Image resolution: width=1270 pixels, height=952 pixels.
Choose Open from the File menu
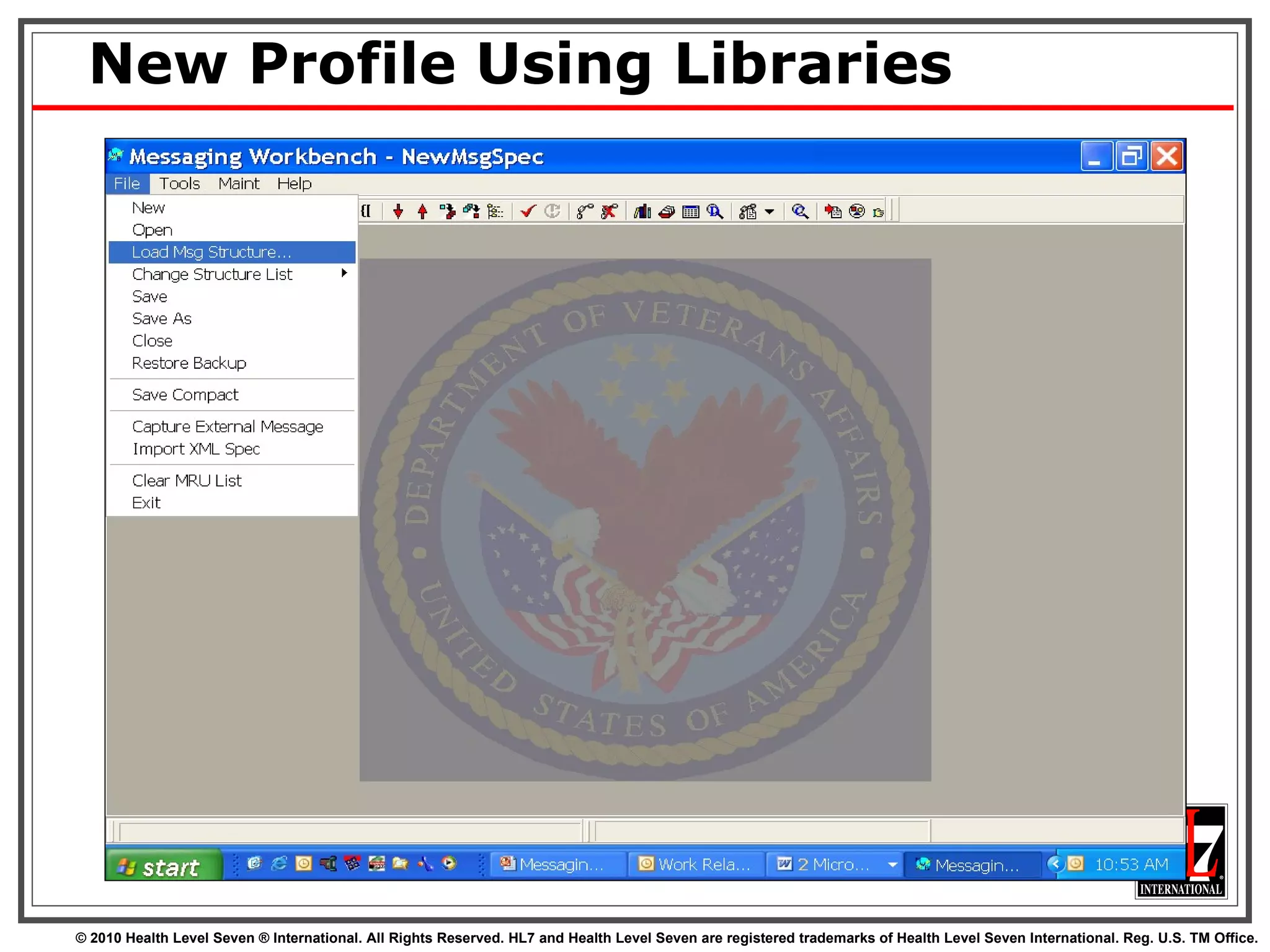tap(232, 230)
